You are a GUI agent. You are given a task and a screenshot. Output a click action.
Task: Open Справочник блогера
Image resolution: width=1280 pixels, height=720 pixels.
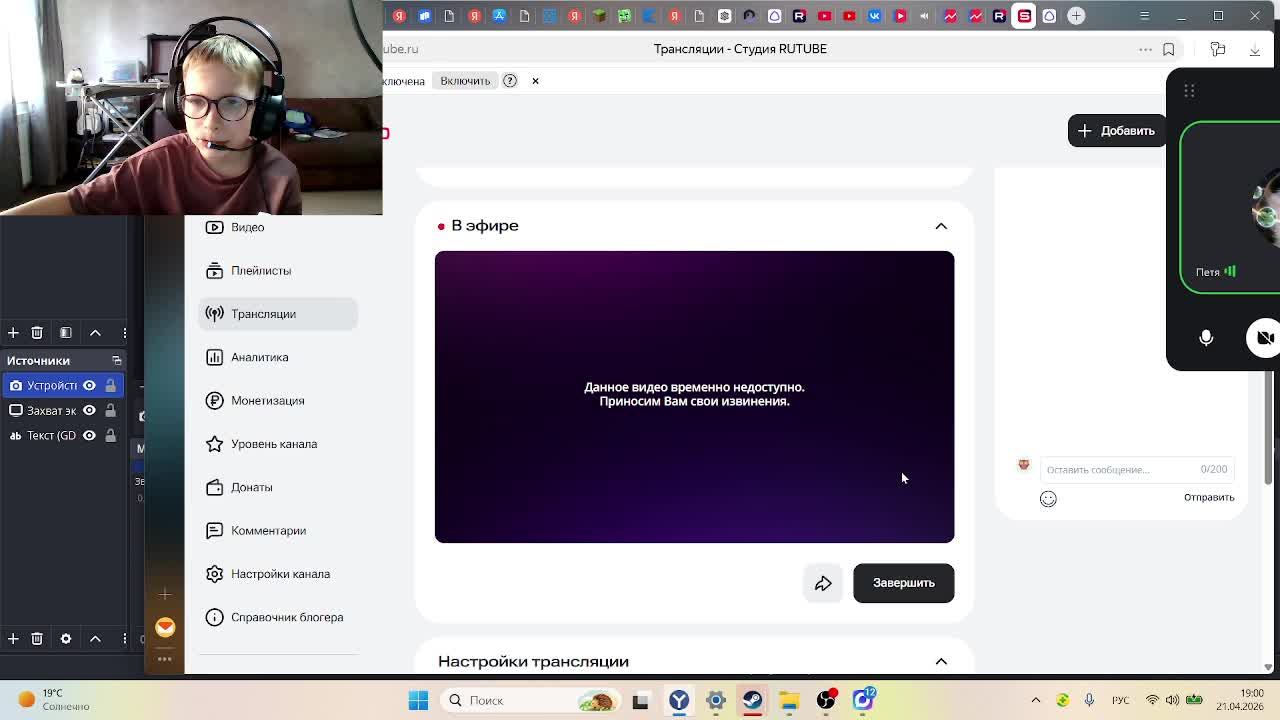tap(278, 617)
